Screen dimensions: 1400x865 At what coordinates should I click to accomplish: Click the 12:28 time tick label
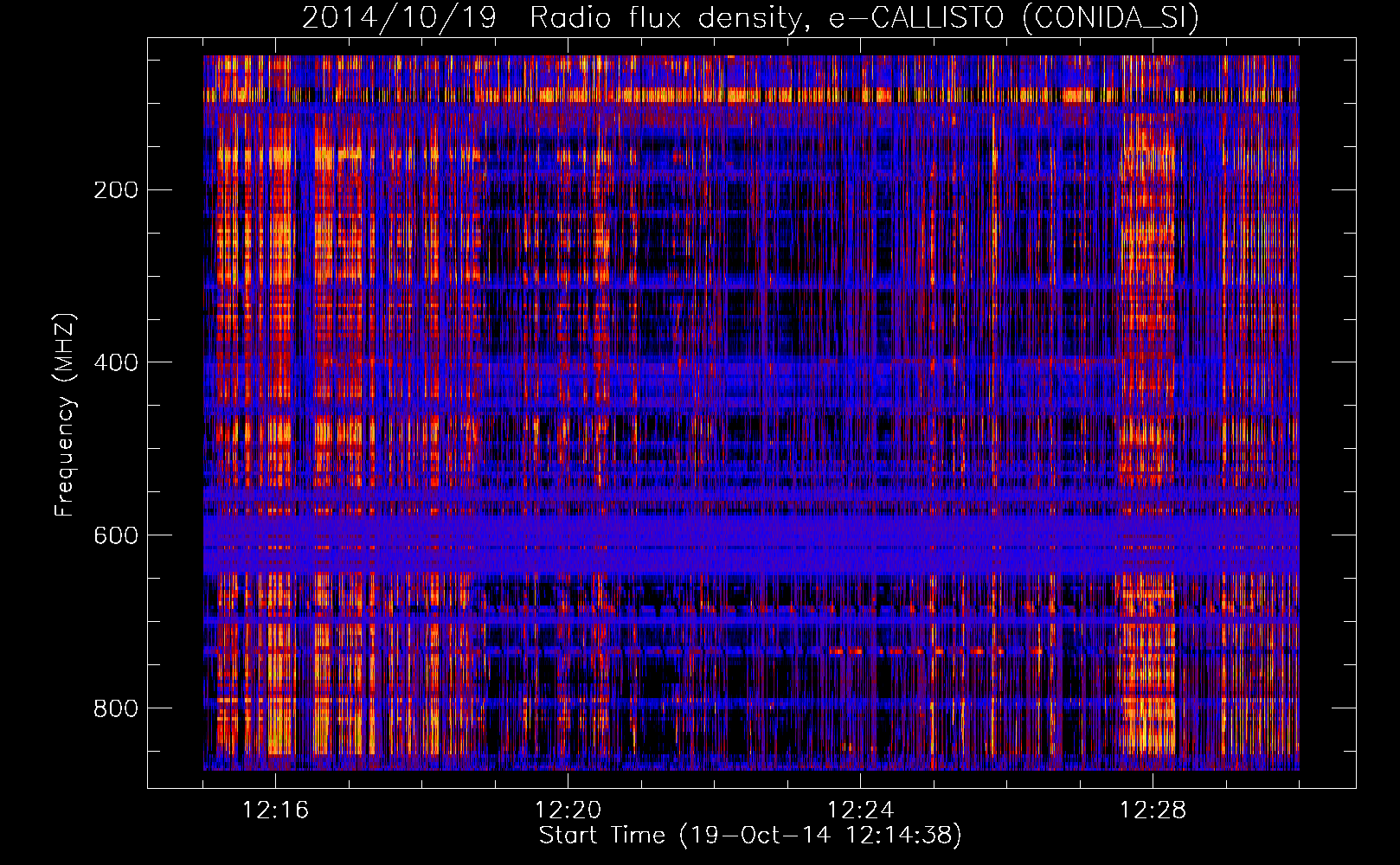coord(1153,811)
